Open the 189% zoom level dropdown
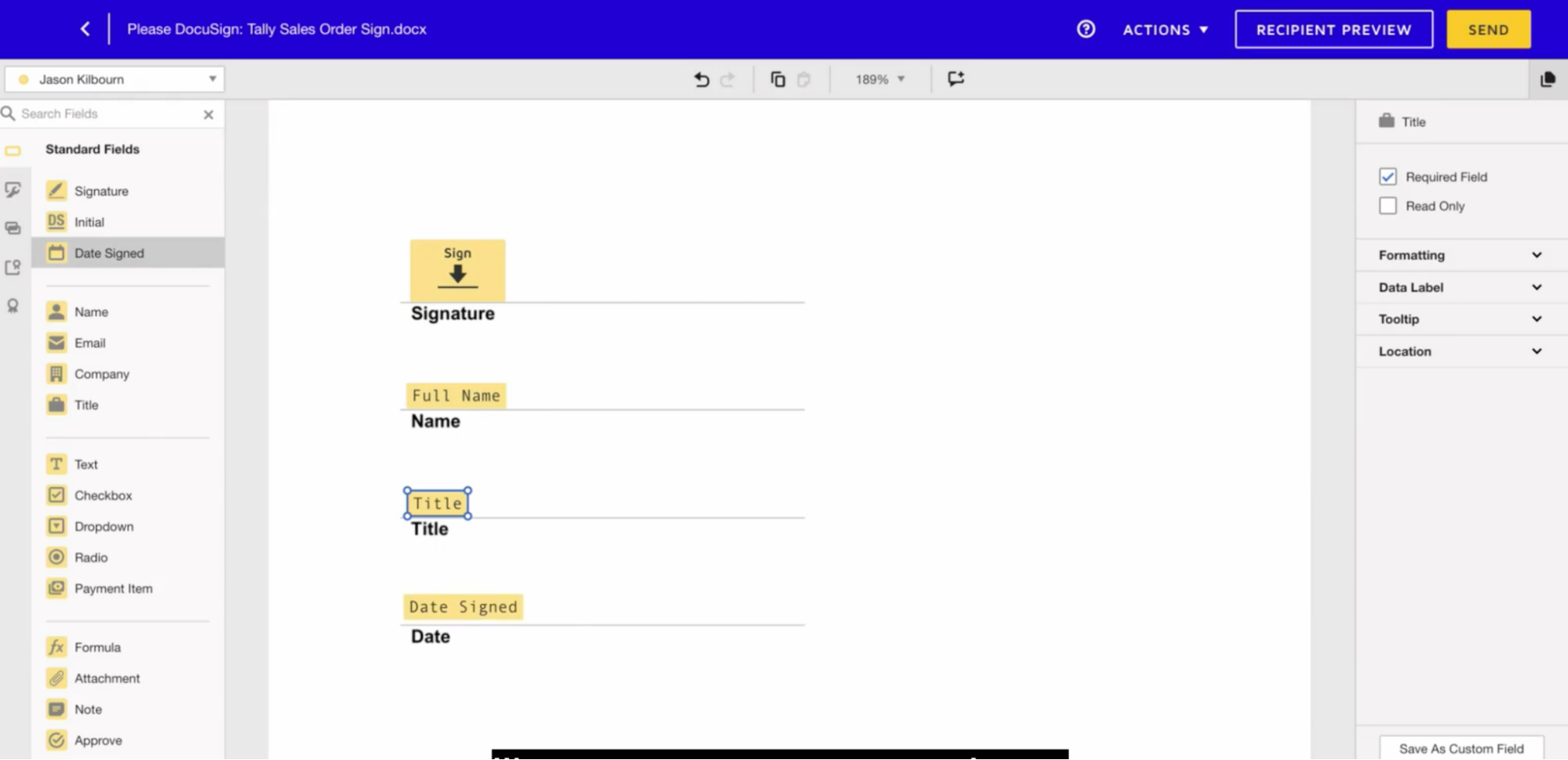This screenshot has width=1568, height=760. pos(879,78)
